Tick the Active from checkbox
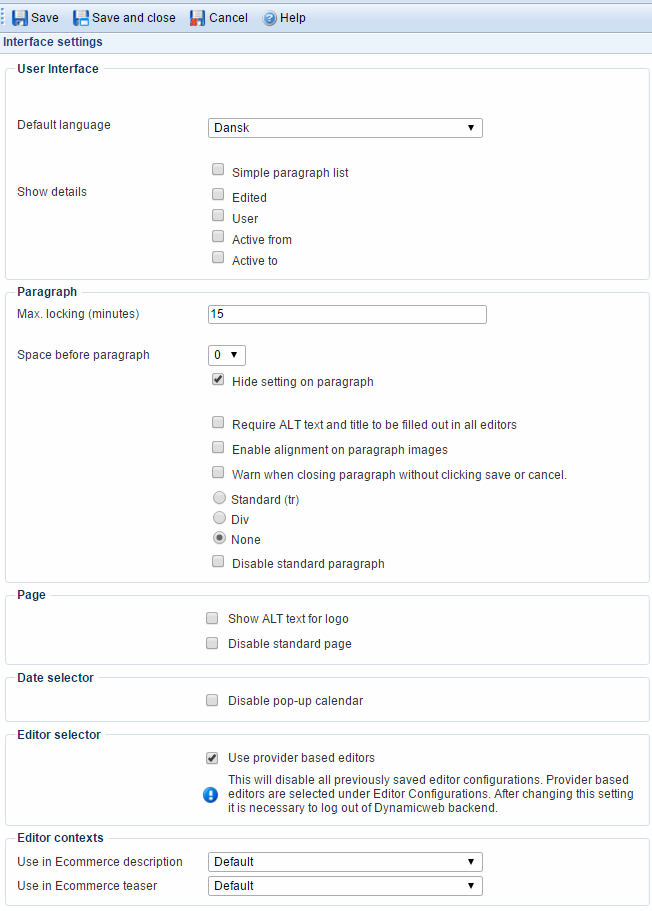Screen dimensions: 652x911 click(x=218, y=237)
